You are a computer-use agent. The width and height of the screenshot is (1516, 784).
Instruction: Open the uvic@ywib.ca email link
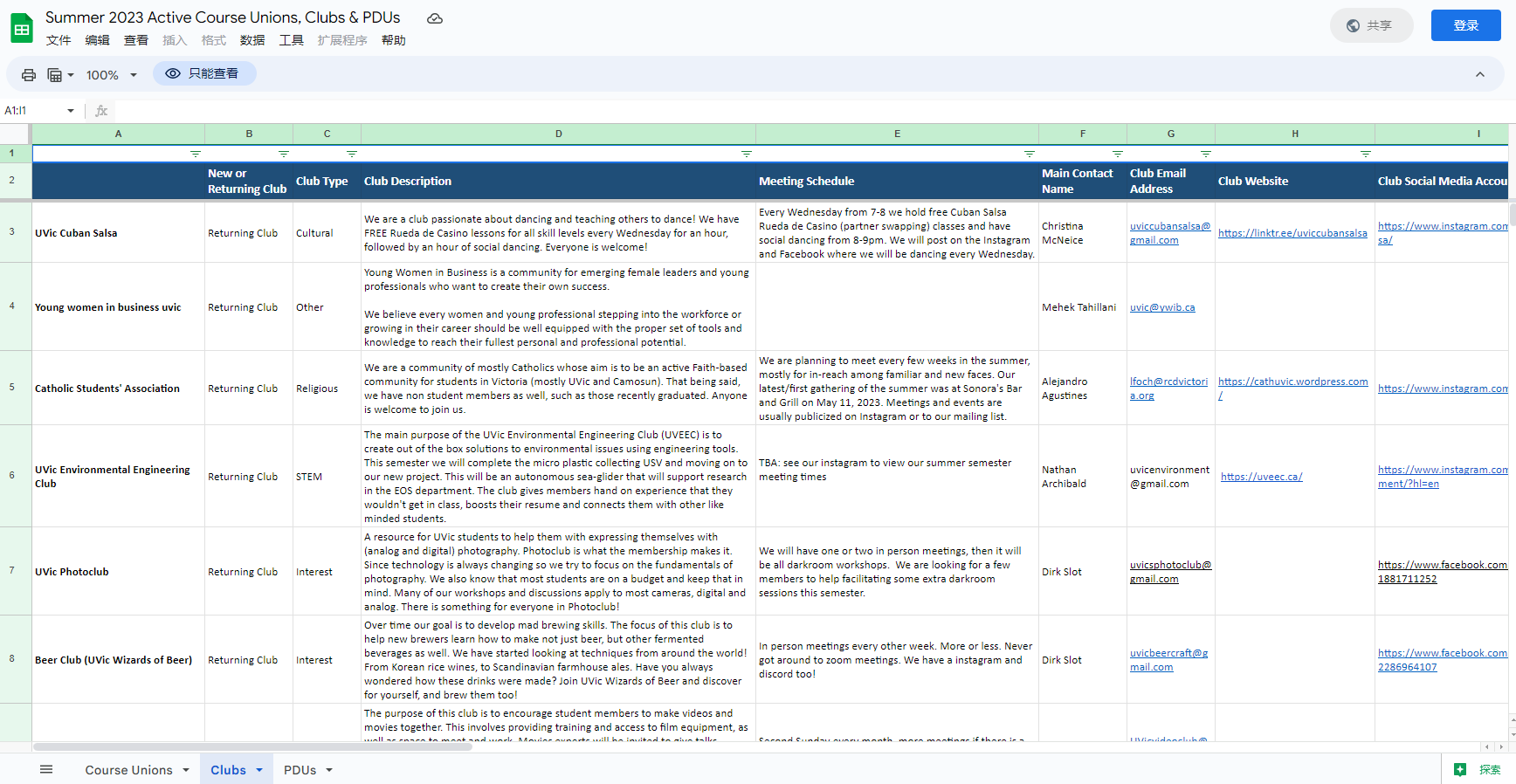click(x=1162, y=307)
